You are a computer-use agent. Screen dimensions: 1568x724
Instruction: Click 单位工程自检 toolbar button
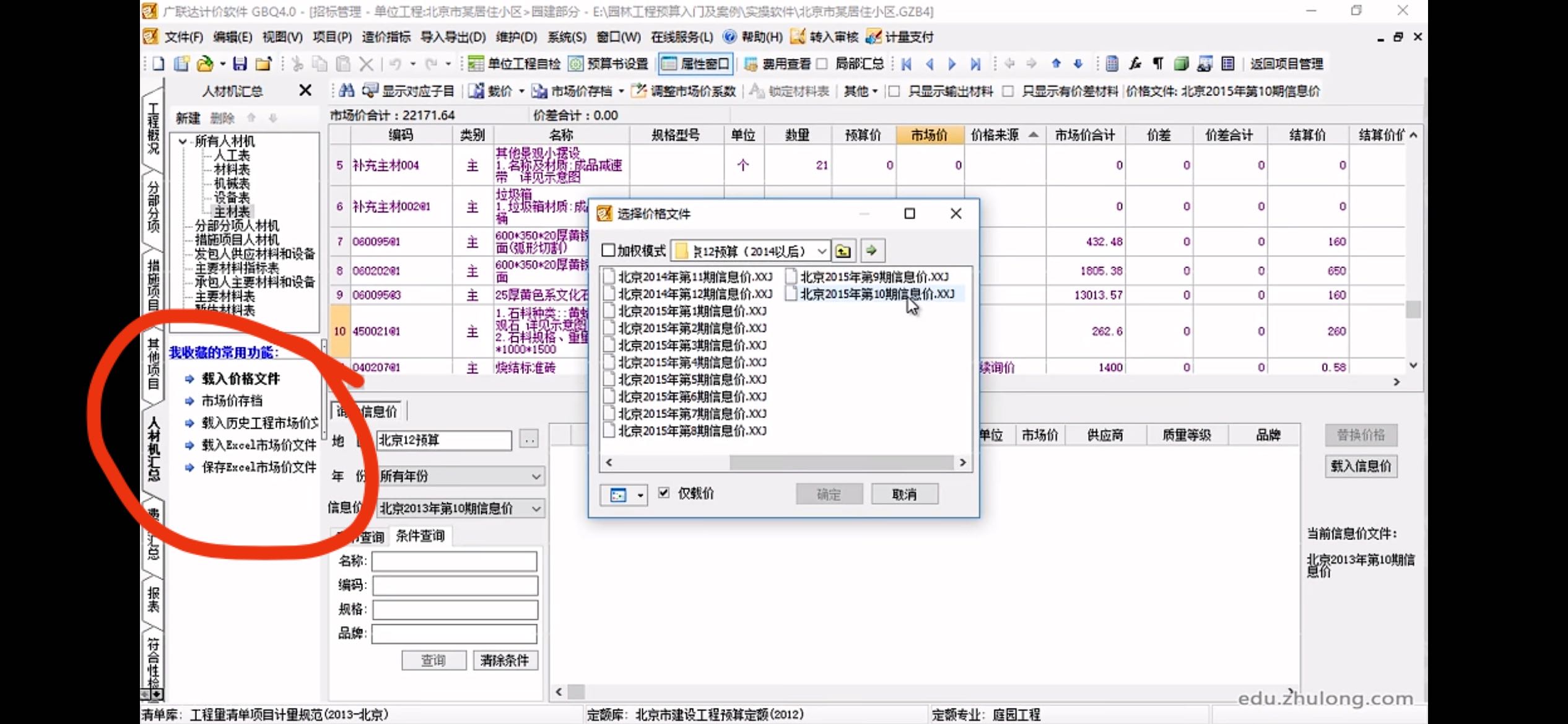(x=514, y=63)
